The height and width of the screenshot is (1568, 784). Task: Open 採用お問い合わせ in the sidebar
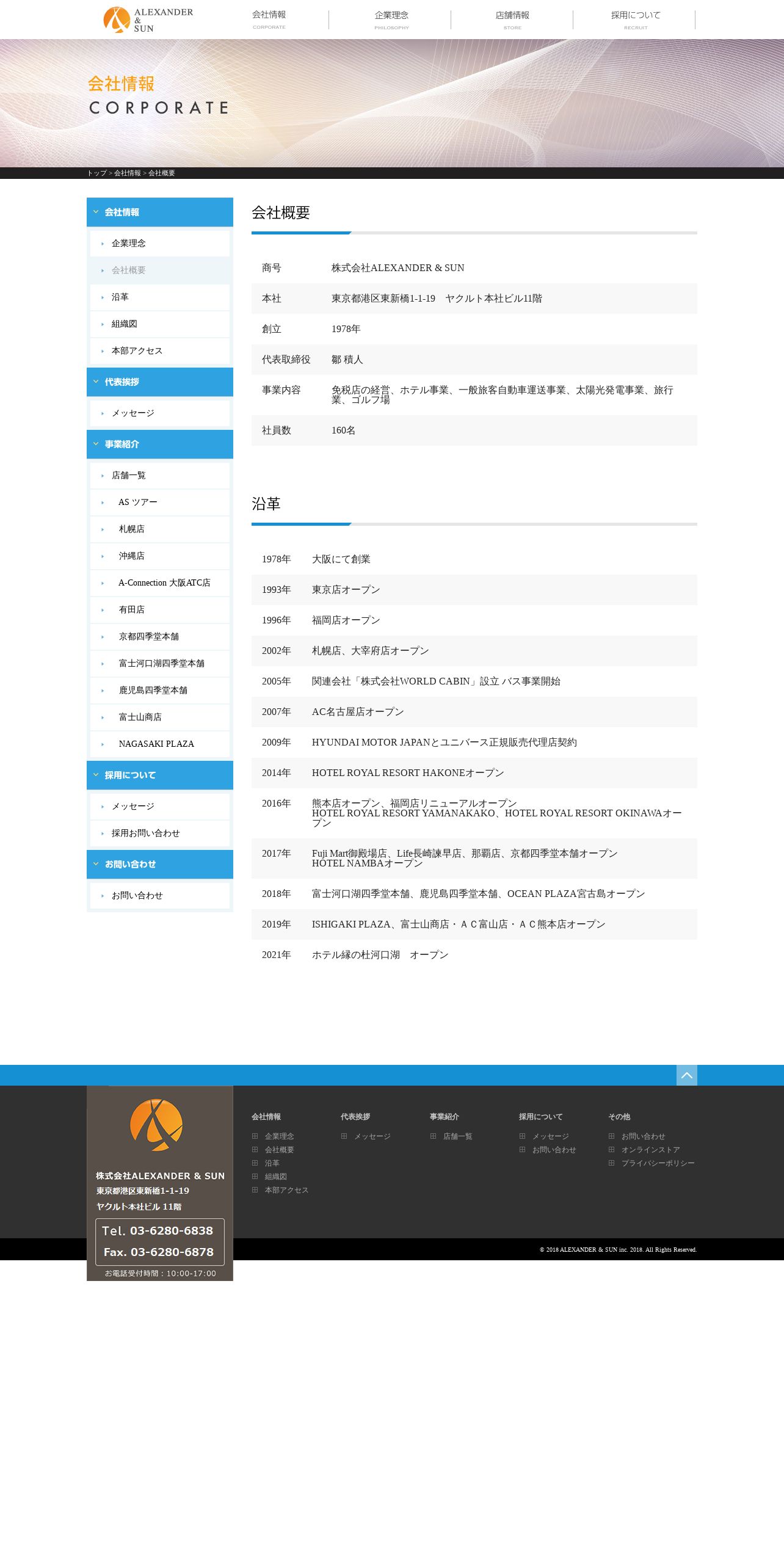pyautogui.click(x=160, y=833)
